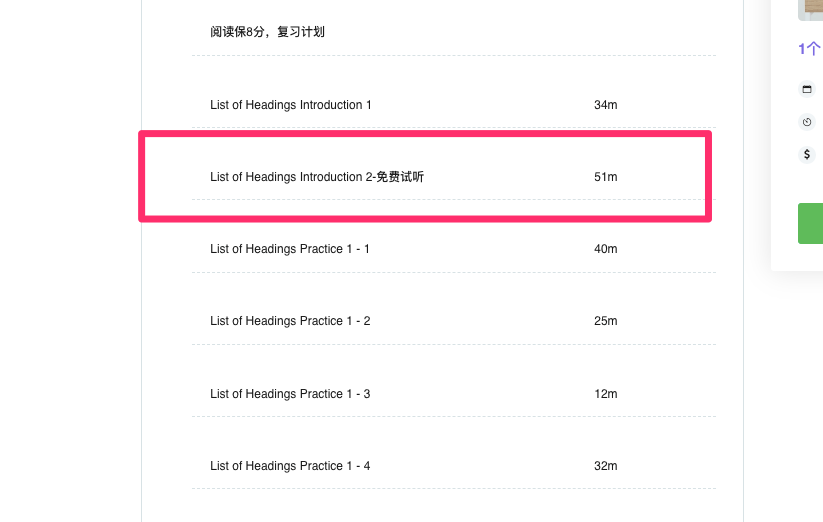823x522 pixels.
Task: Click the course thumbnail image
Action: coord(811,9)
